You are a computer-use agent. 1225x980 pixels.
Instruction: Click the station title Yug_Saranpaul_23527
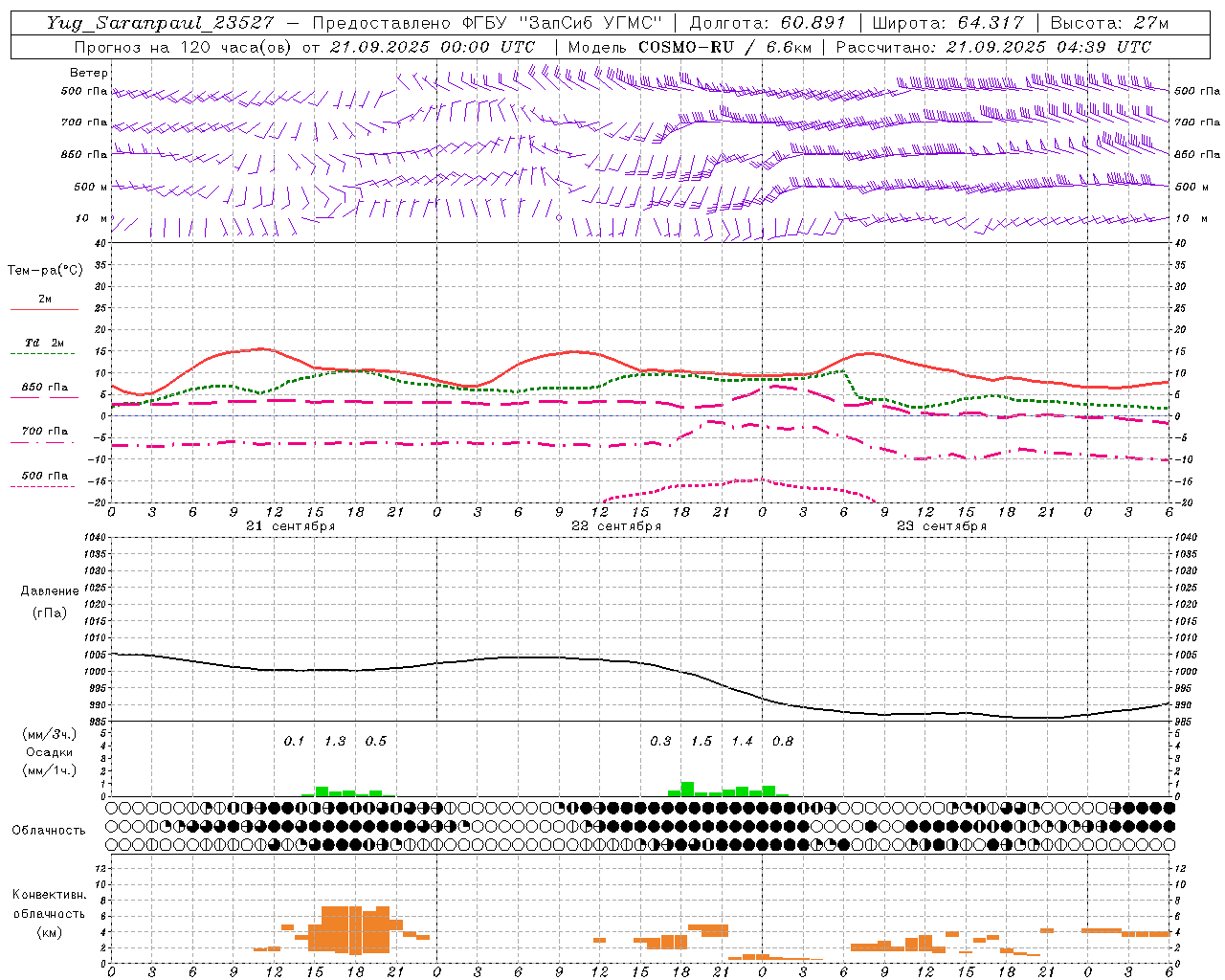click(162, 23)
